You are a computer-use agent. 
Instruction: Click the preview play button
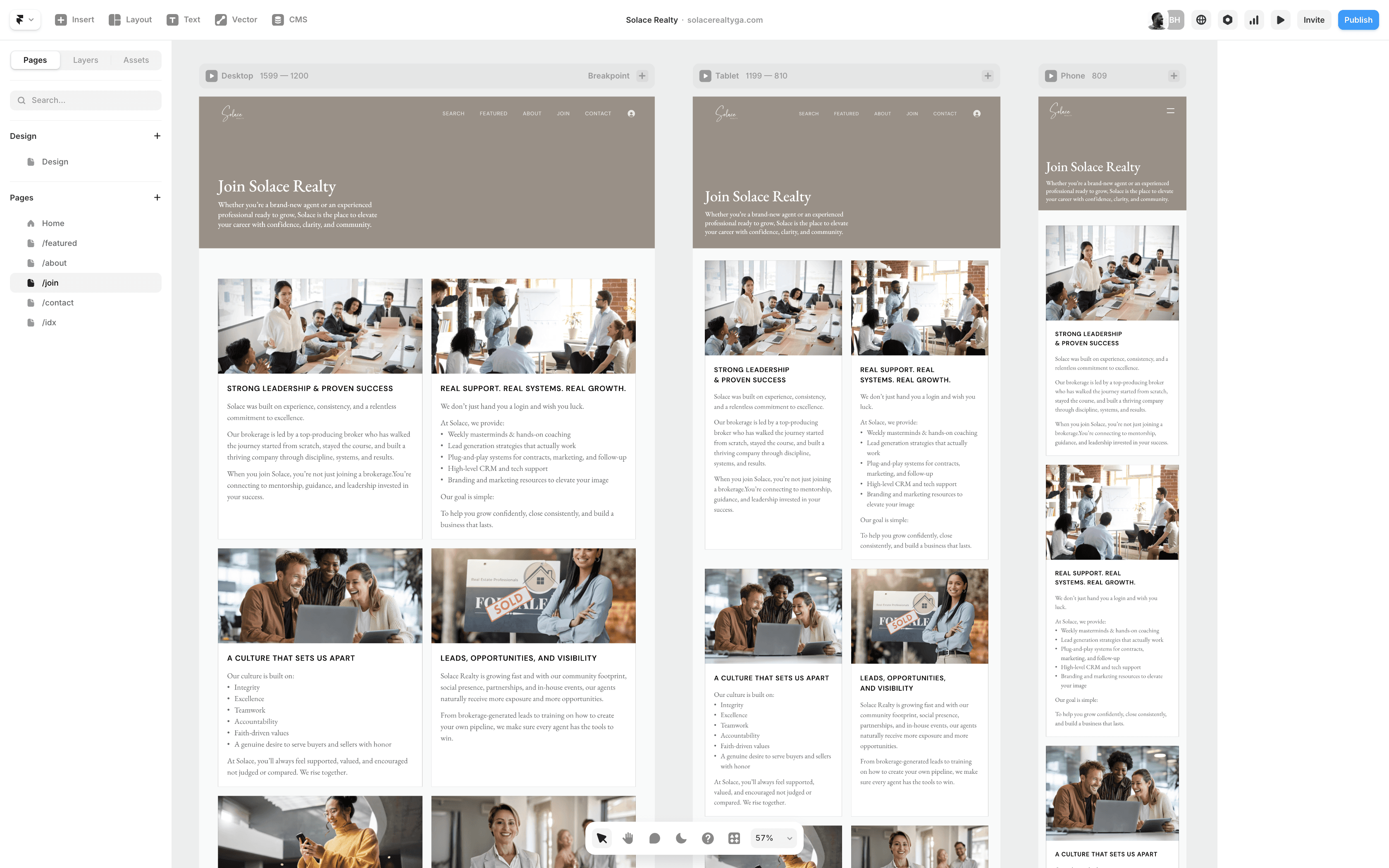[x=1281, y=20]
